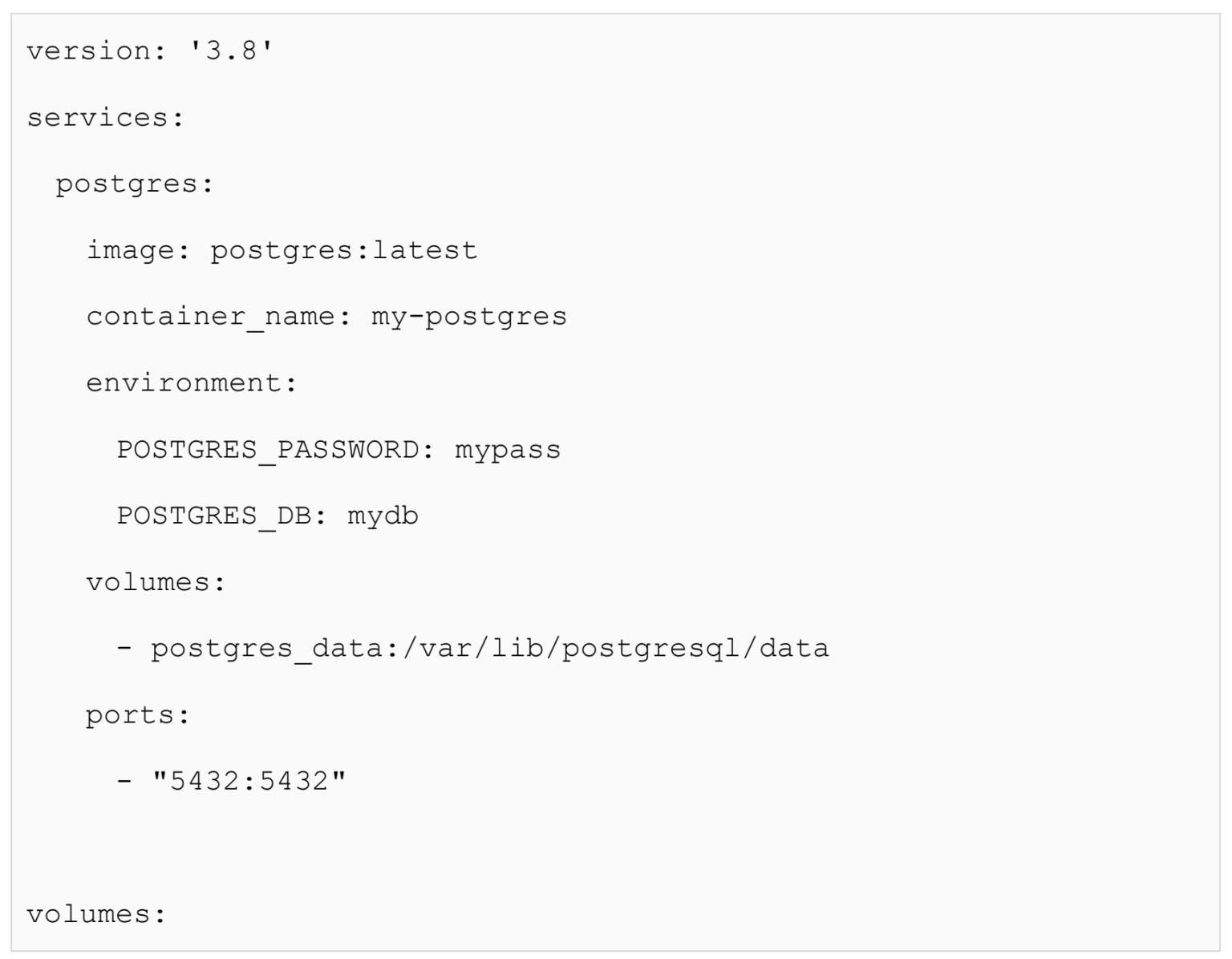Click the ports key

pyautogui.click(x=130, y=714)
